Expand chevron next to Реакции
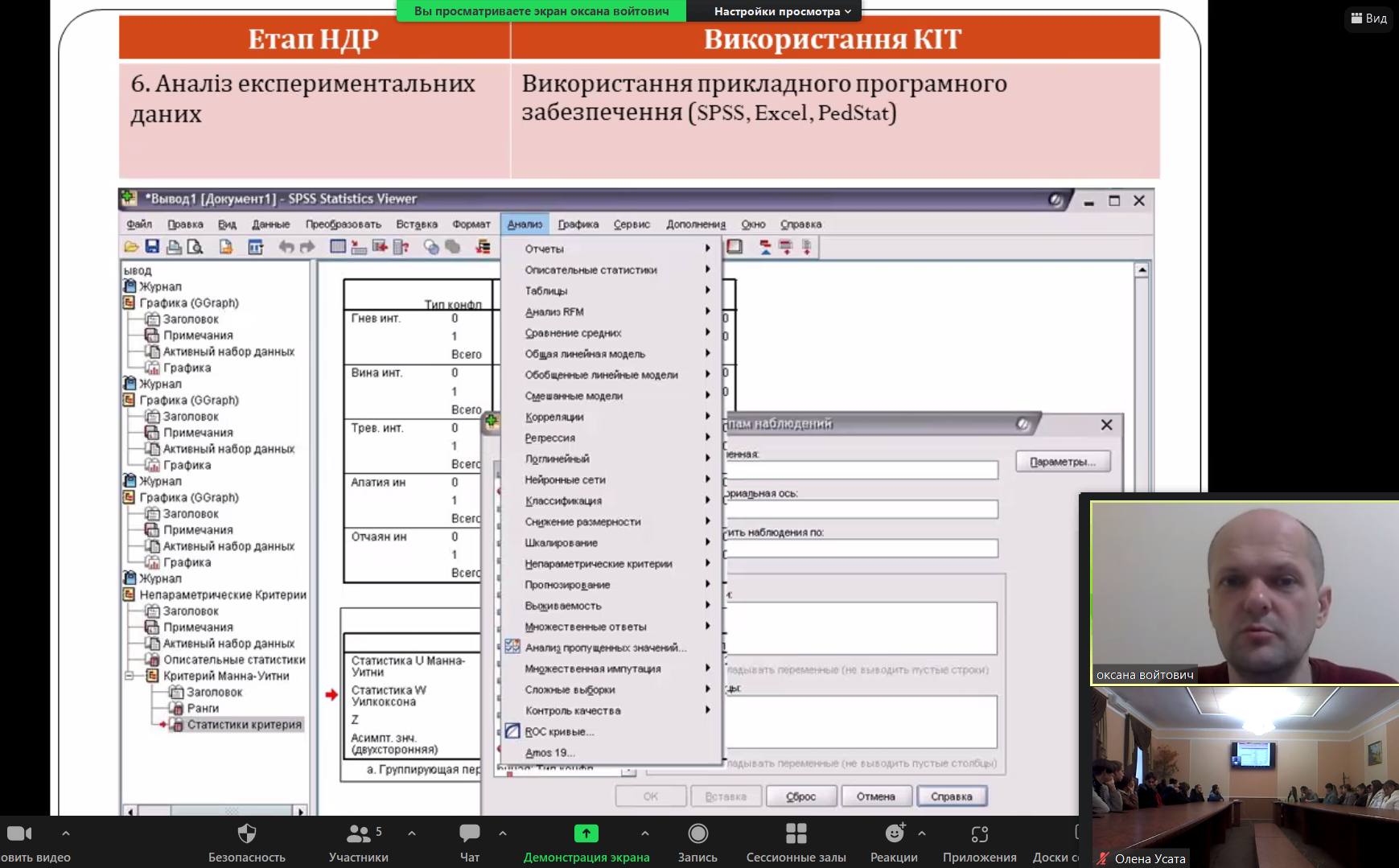This screenshot has width=1399, height=868. click(x=922, y=833)
